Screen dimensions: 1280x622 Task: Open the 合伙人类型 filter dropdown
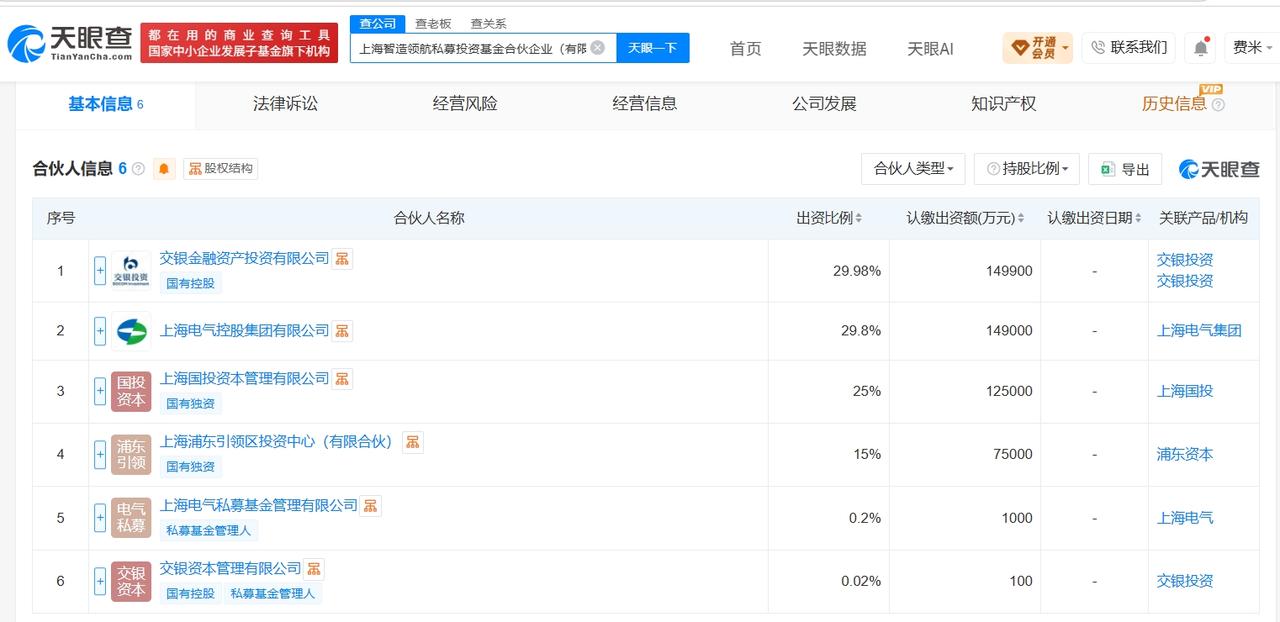point(913,169)
